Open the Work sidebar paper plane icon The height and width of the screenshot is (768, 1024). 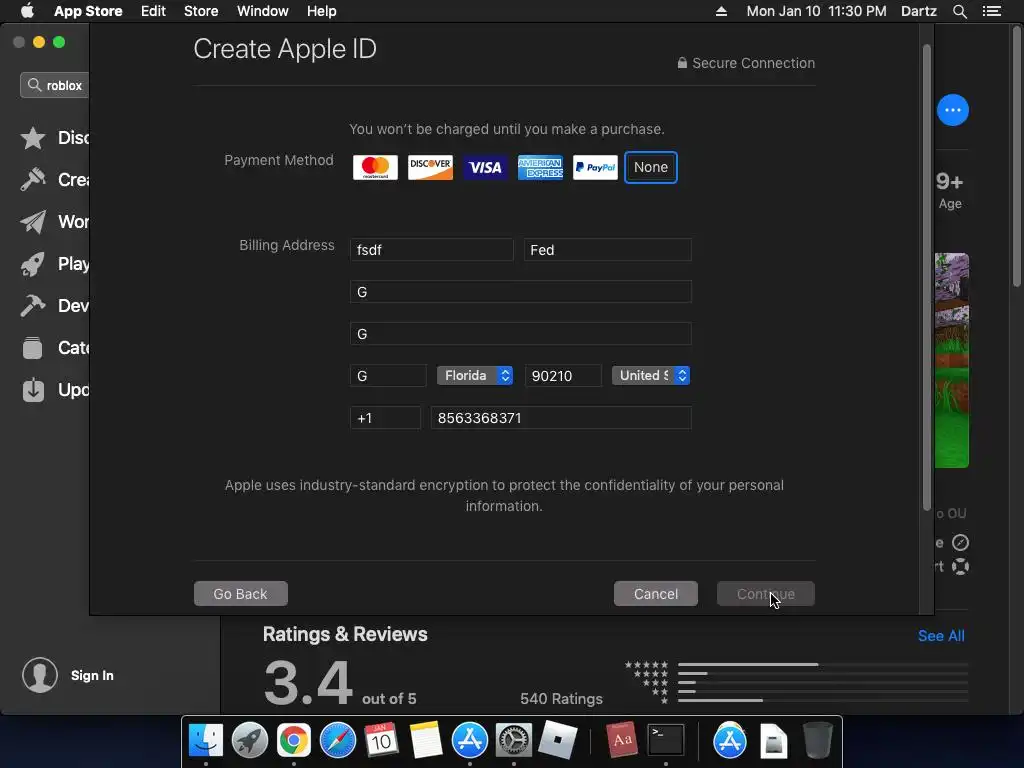(33, 222)
